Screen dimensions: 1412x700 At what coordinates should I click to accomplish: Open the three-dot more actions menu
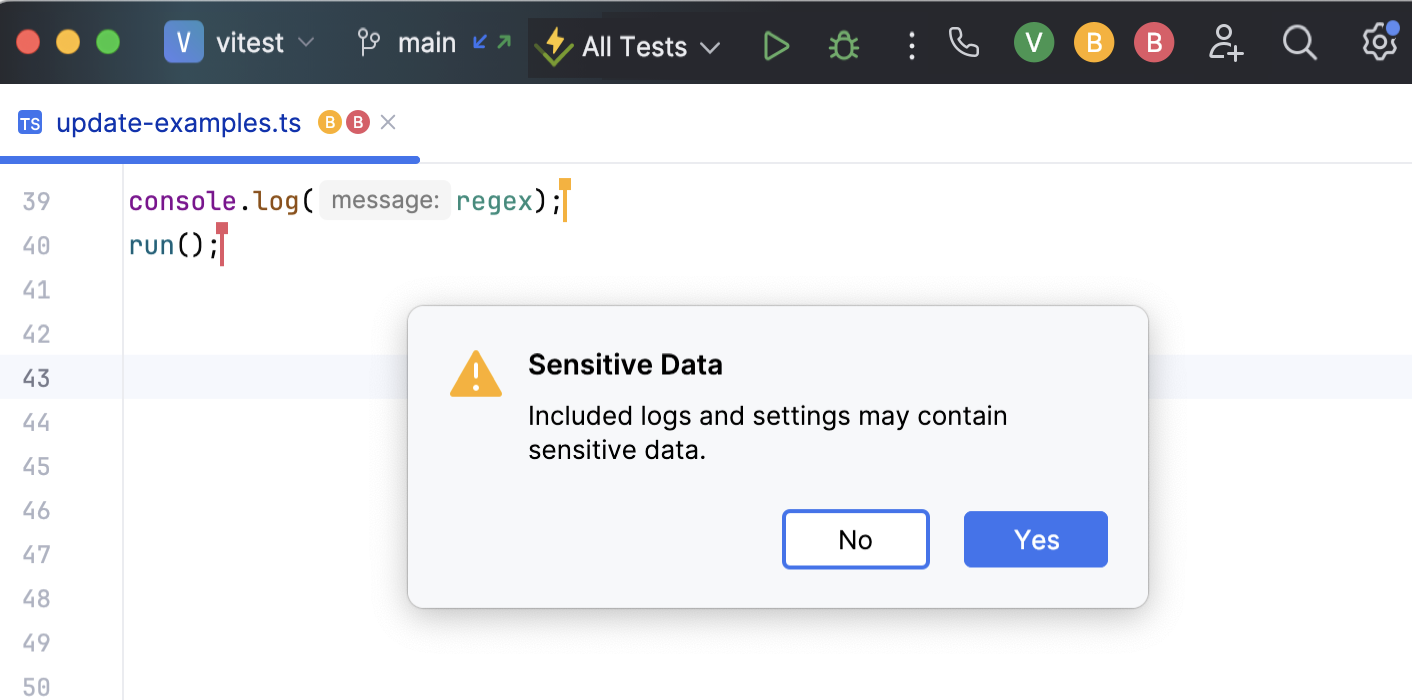(x=911, y=46)
